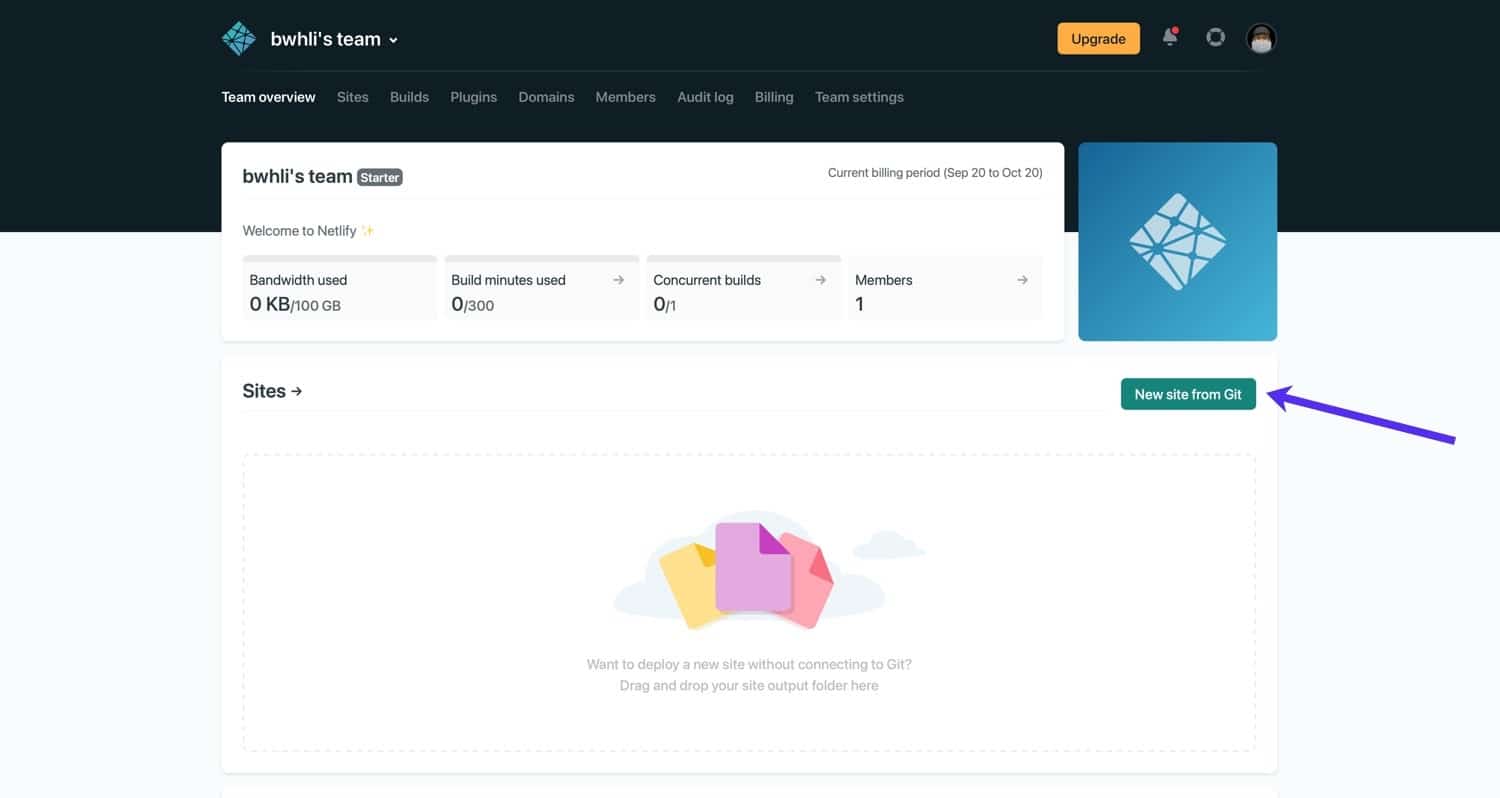Follow the Sites heading arrow link
The width and height of the screenshot is (1500, 798).
[296, 391]
